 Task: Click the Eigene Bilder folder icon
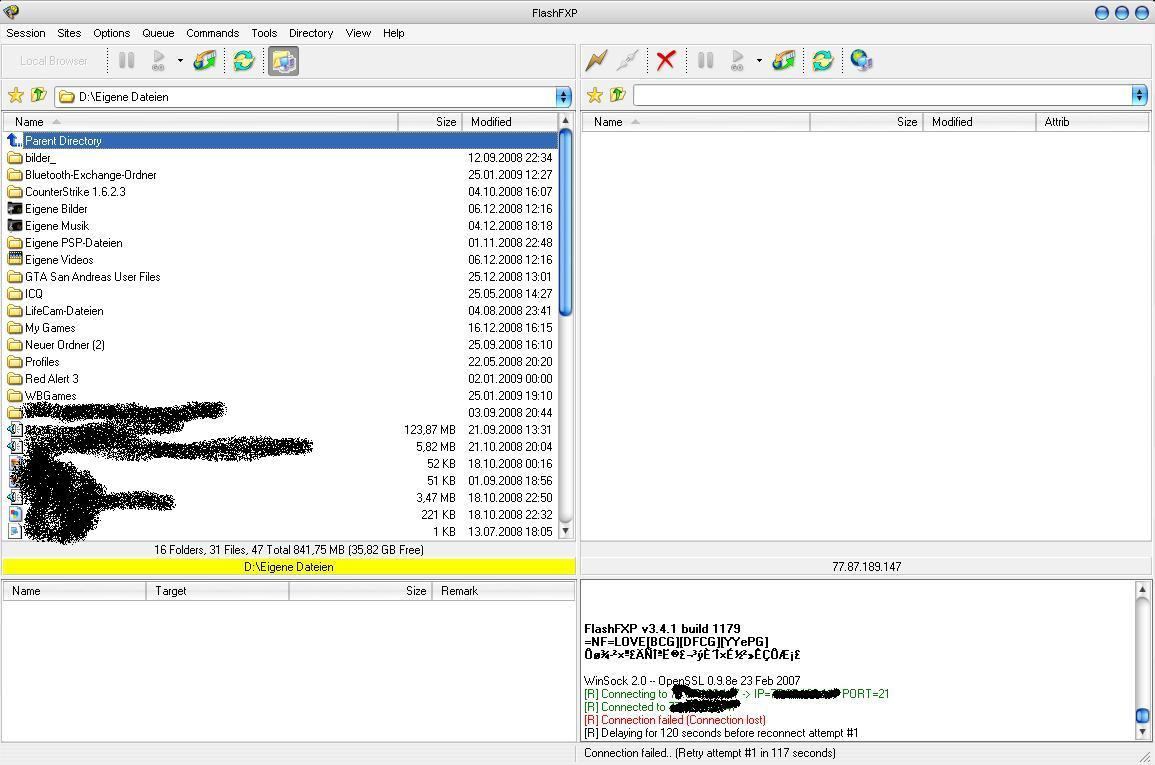[15, 208]
